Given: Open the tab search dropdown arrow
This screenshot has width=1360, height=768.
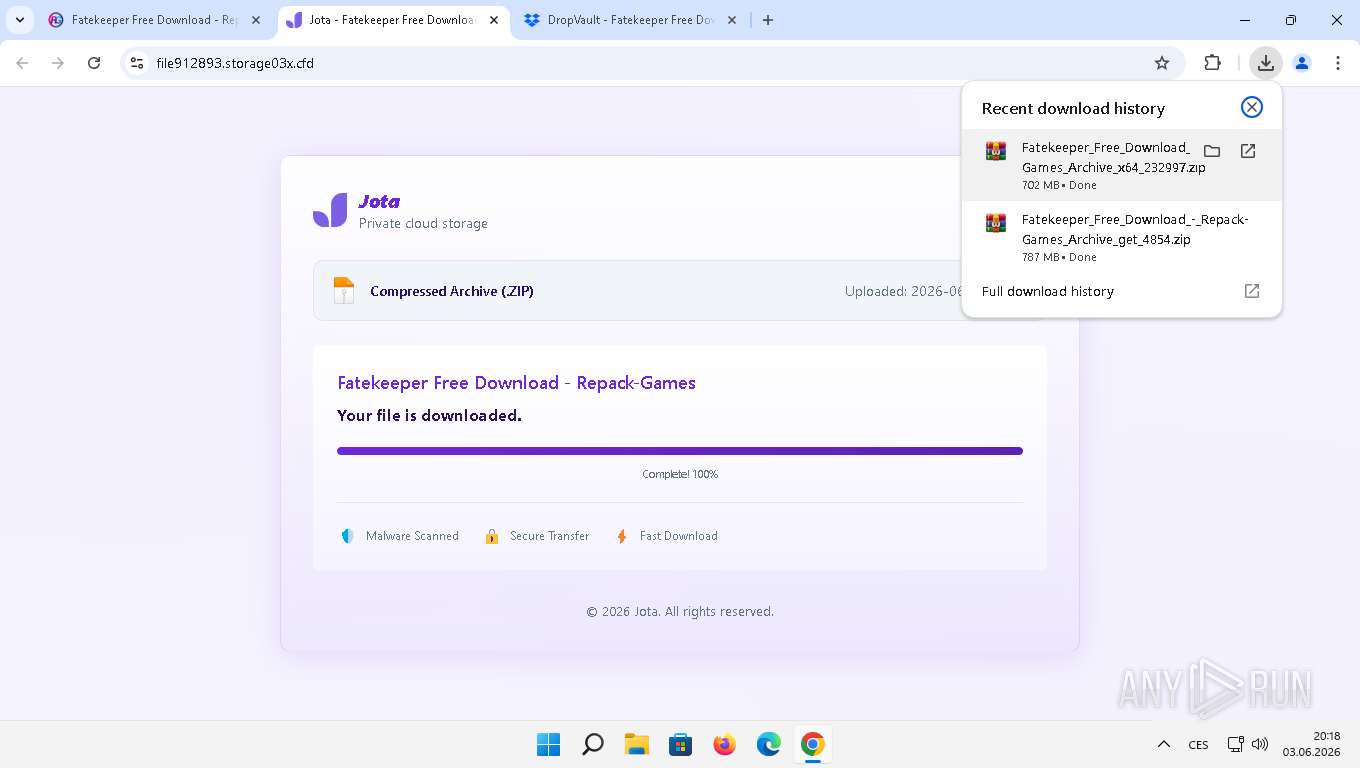Looking at the screenshot, I should pos(20,20).
